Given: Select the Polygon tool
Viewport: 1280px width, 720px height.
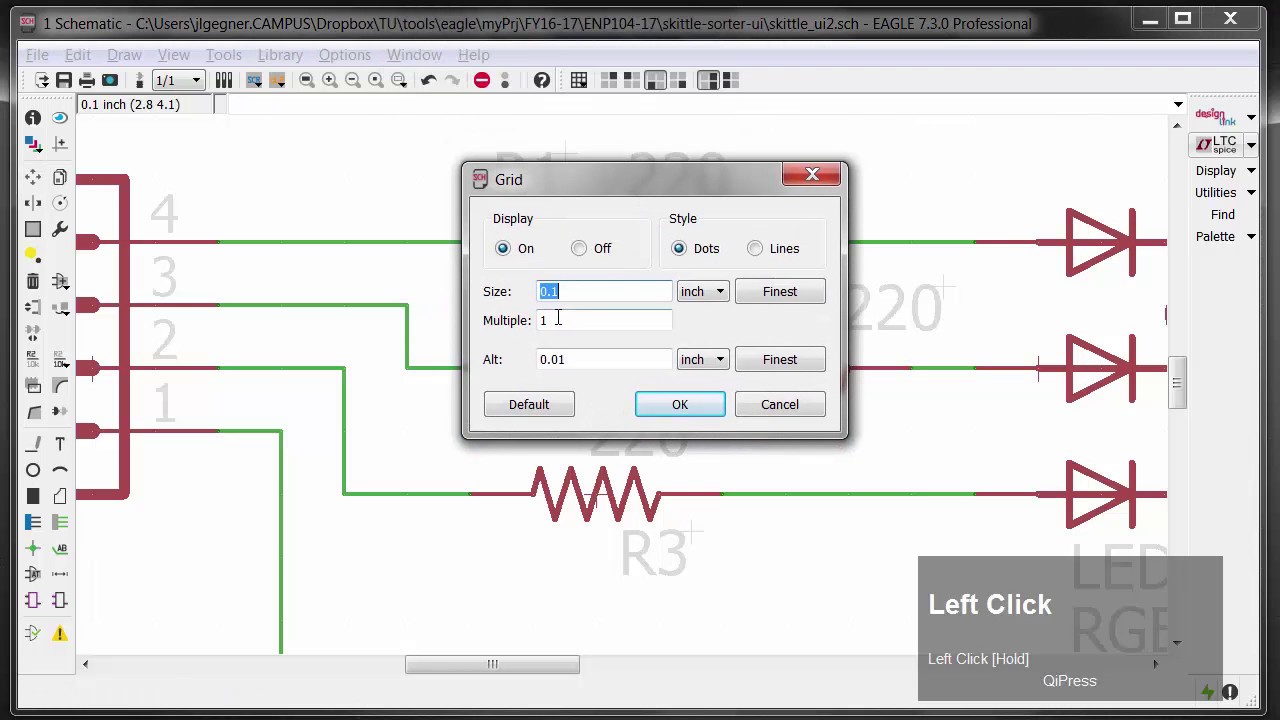Looking at the screenshot, I should click(60, 496).
